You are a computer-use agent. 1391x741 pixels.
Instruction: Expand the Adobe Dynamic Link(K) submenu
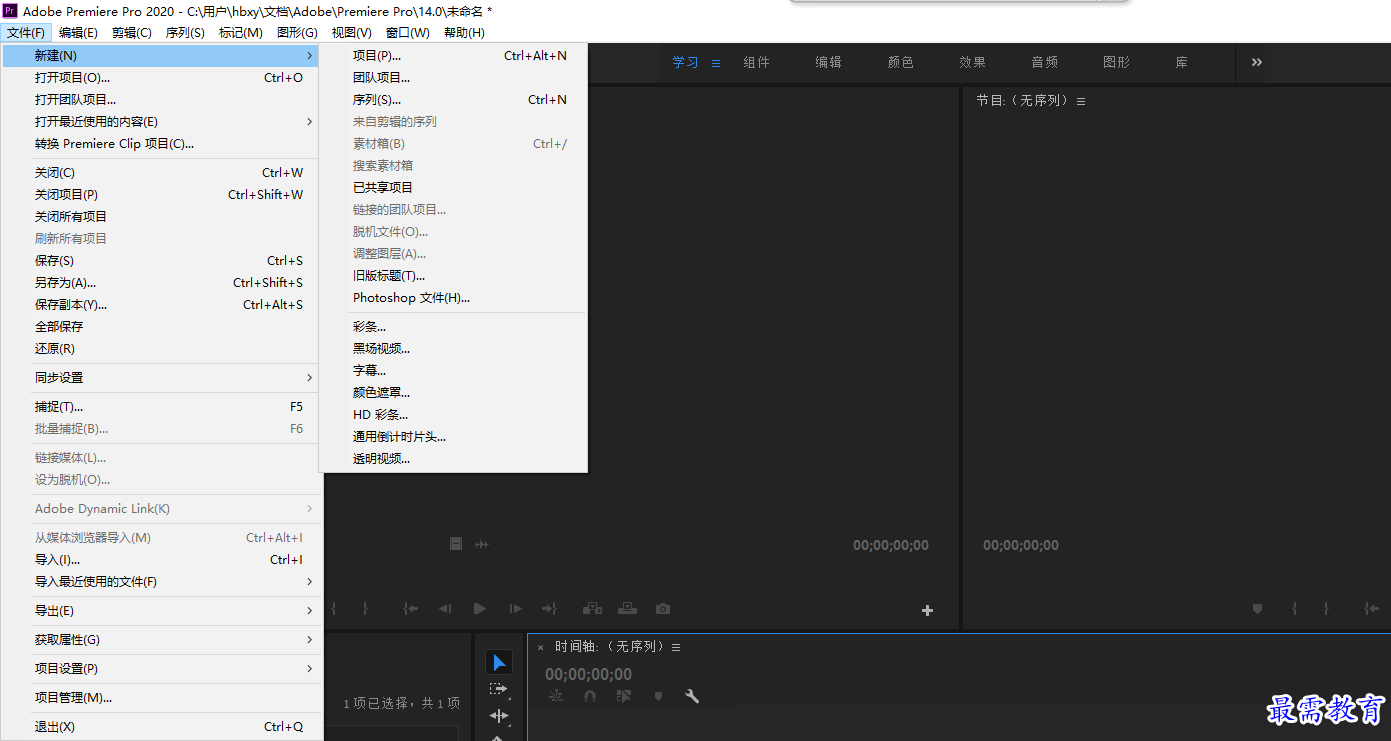point(164,509)
